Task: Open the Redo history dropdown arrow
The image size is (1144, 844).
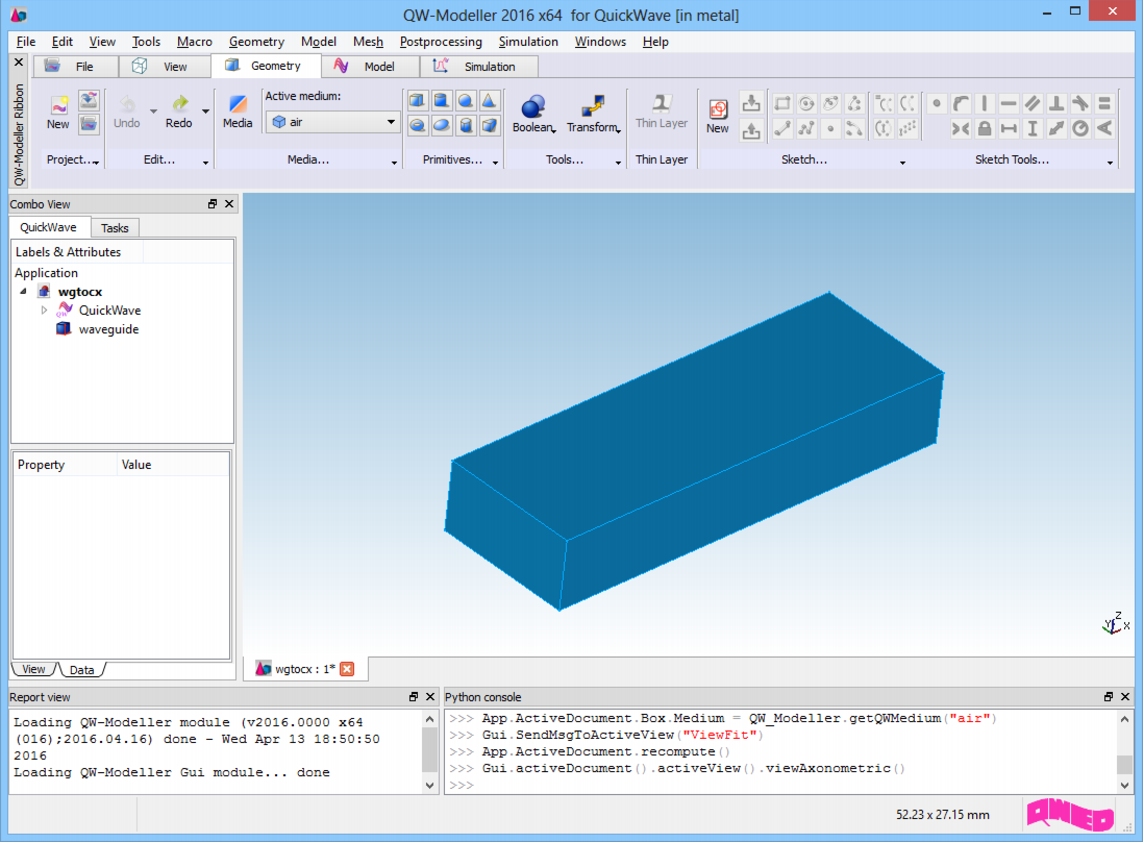Action: (206, 112)
